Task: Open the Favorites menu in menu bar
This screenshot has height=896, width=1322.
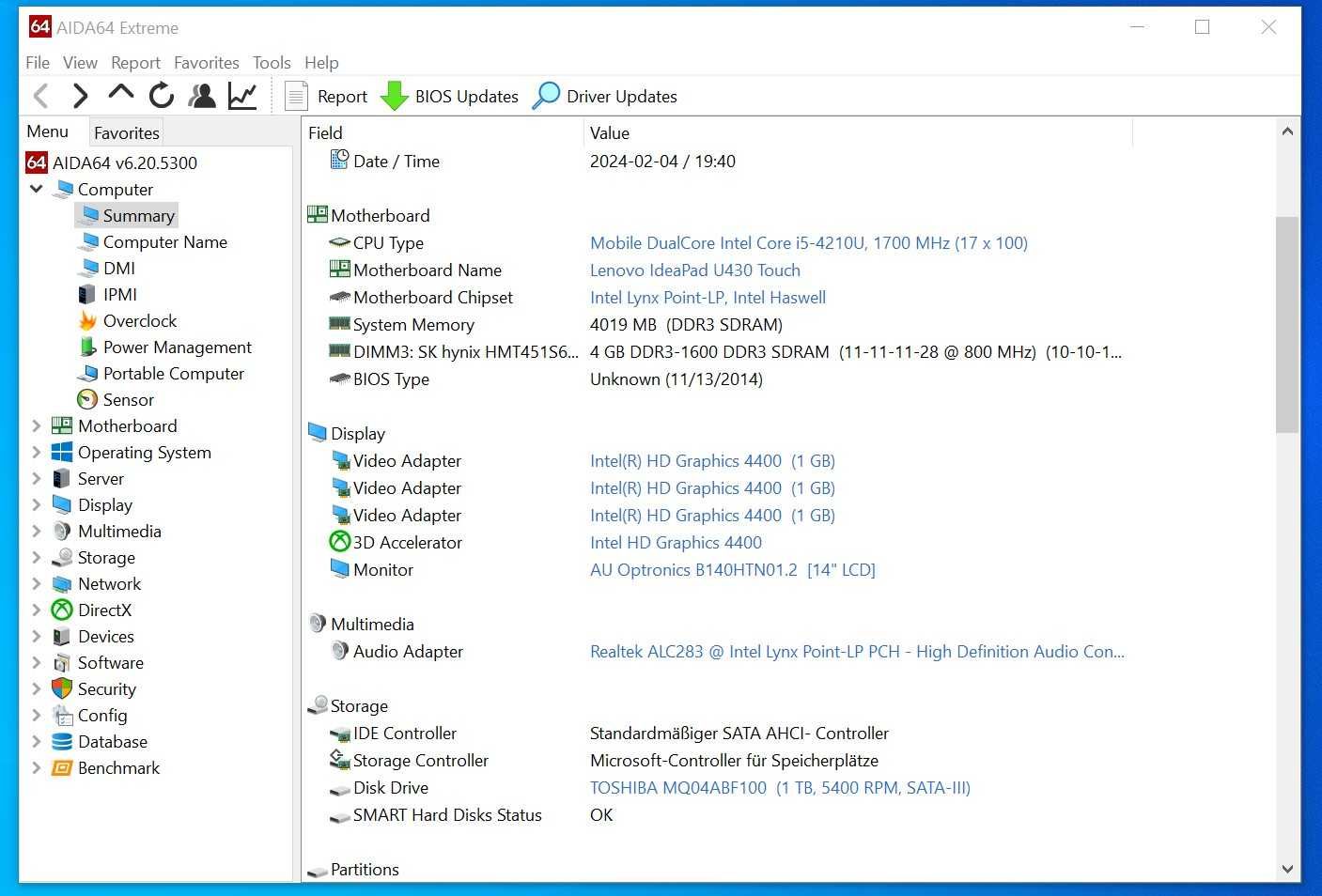Action: point(206,63)
